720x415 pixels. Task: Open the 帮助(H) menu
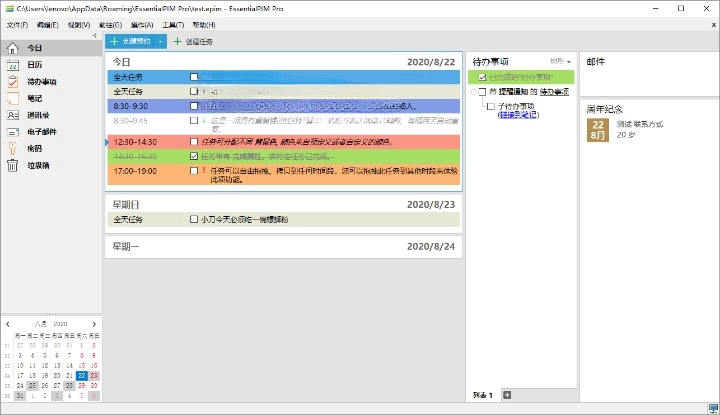pyautogui.click(x=204, y=25)
